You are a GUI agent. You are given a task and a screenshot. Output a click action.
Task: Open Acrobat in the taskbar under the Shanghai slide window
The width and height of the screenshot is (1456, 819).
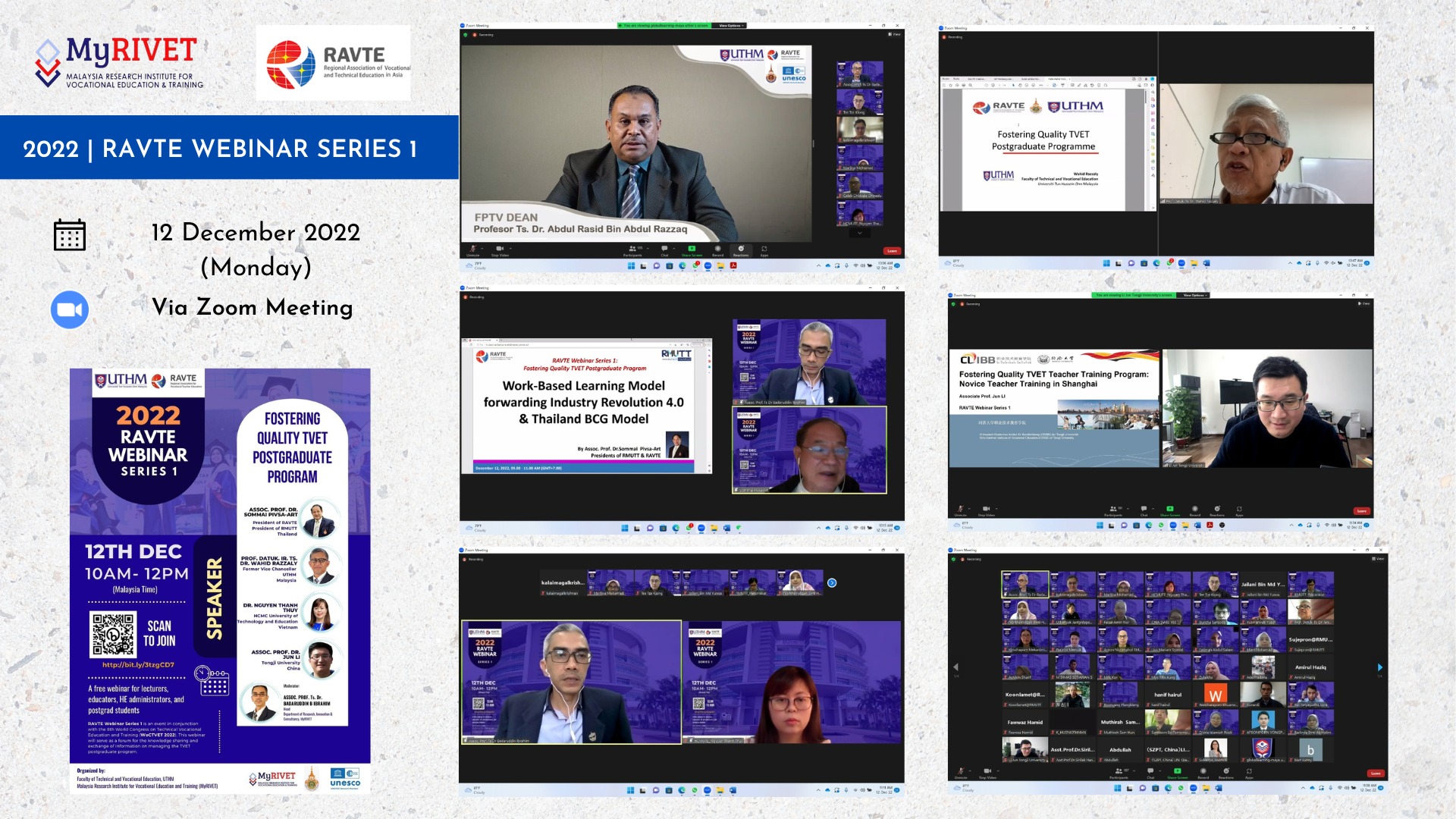1210,525
